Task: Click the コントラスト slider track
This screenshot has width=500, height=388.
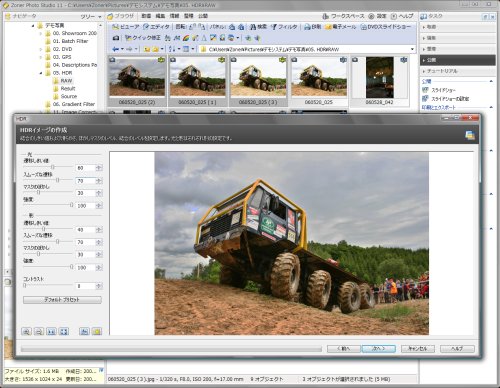Action: pos(48,285)
